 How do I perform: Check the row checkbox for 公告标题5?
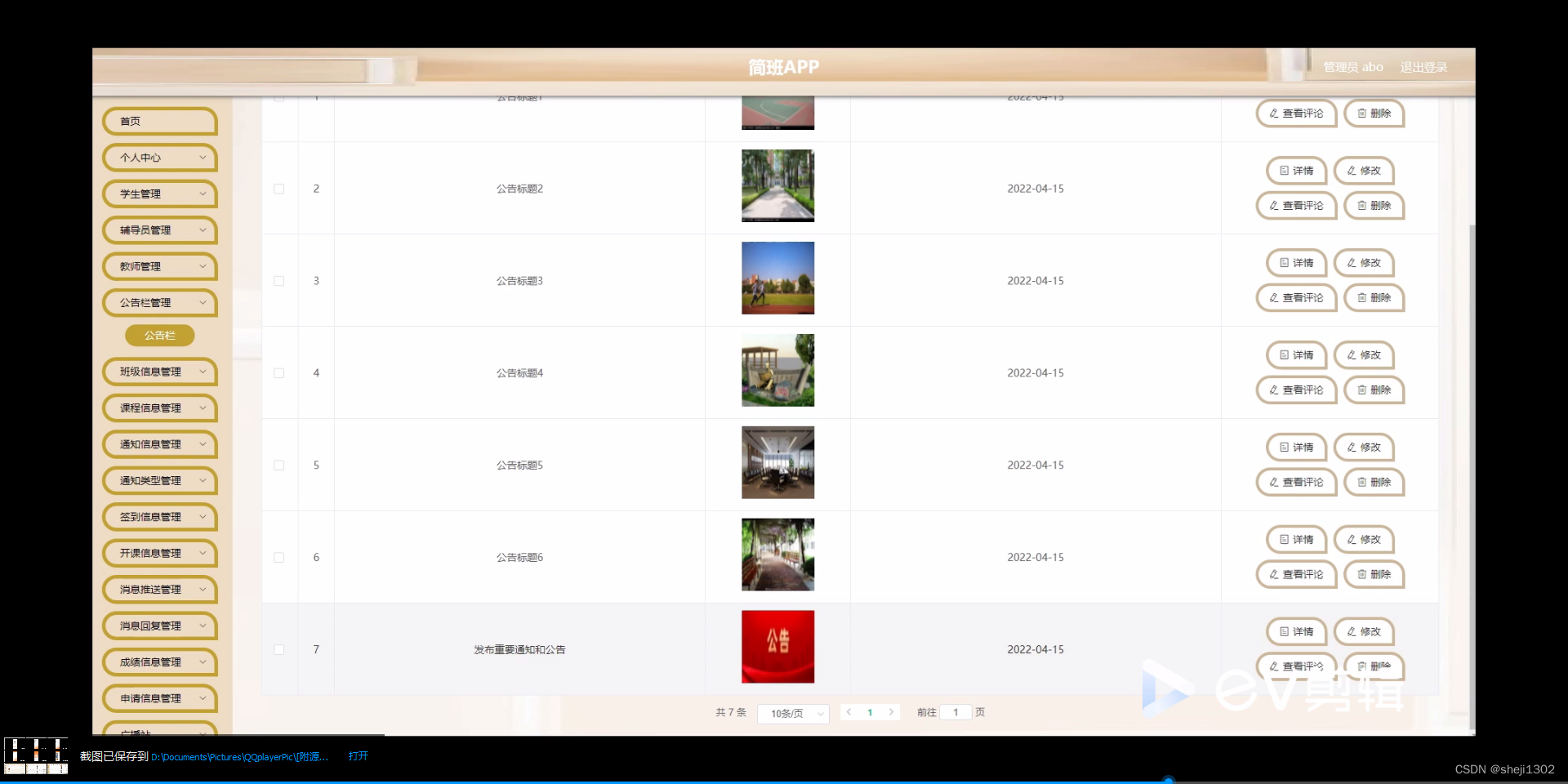(278, 465)
